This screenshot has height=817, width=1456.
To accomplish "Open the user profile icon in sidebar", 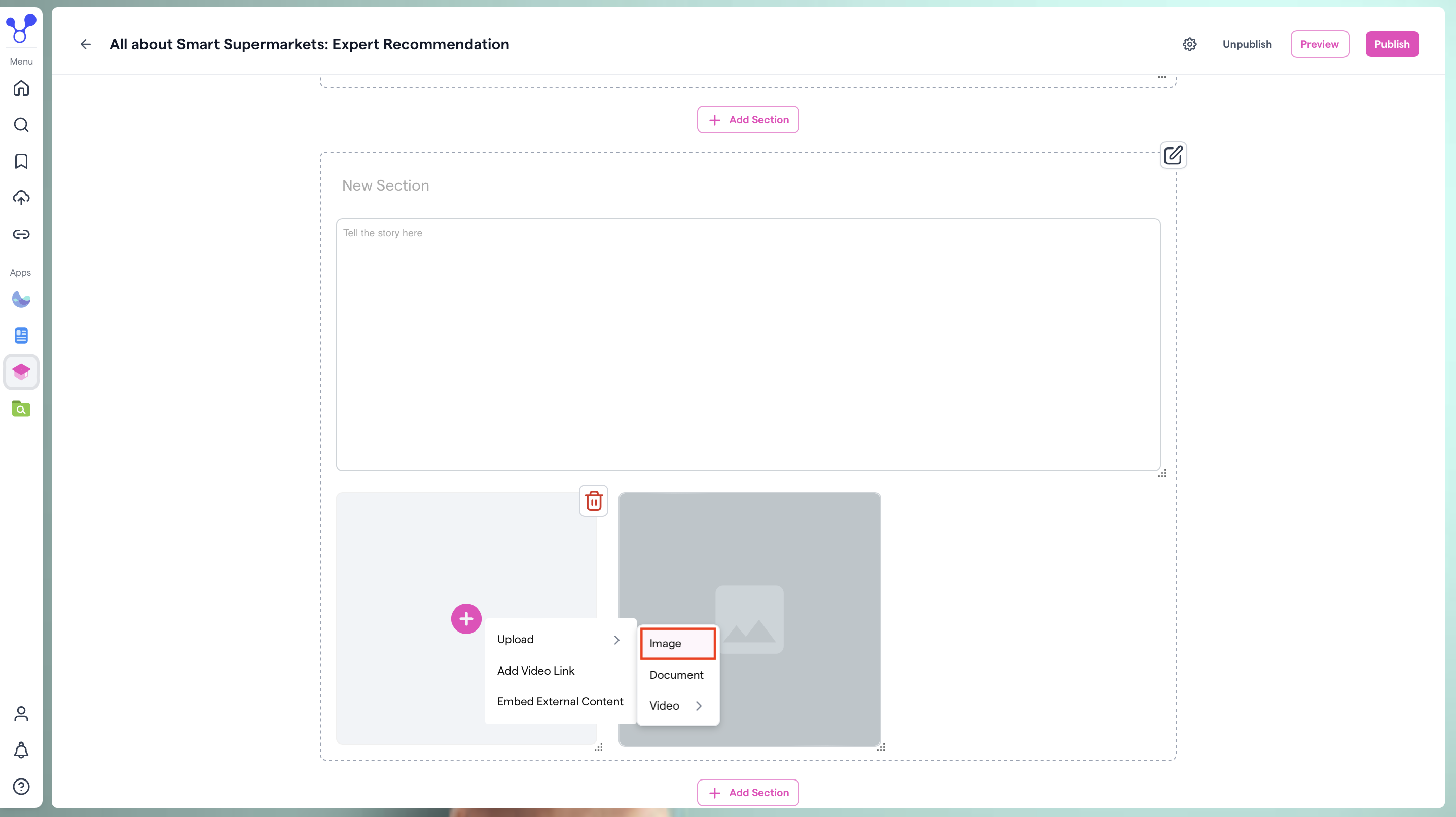I will (x=21, y=714).
